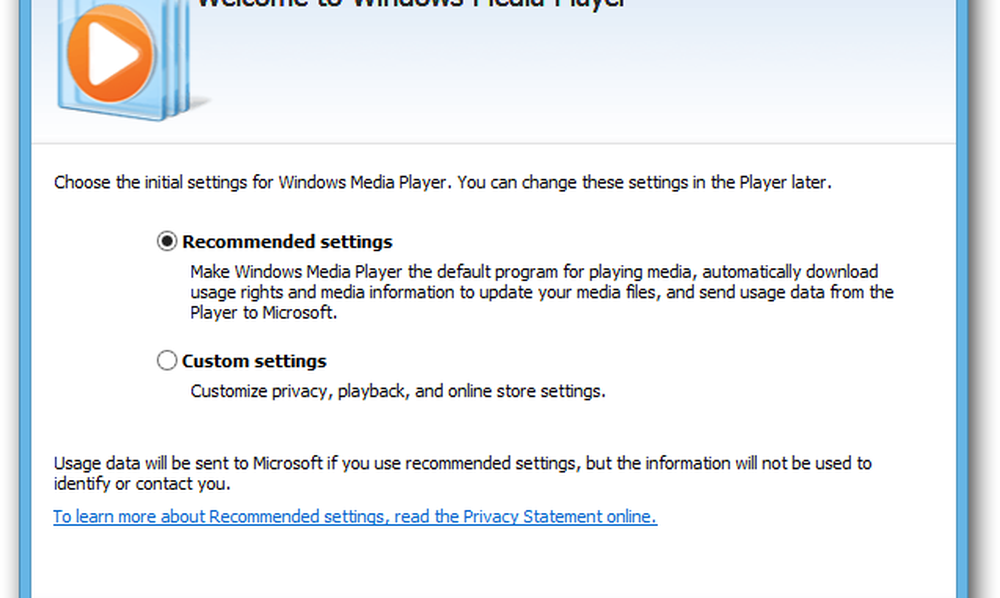Click the bold "Custom settings" label
Viewport: 1000px width, 598px height.
[254, 361]
